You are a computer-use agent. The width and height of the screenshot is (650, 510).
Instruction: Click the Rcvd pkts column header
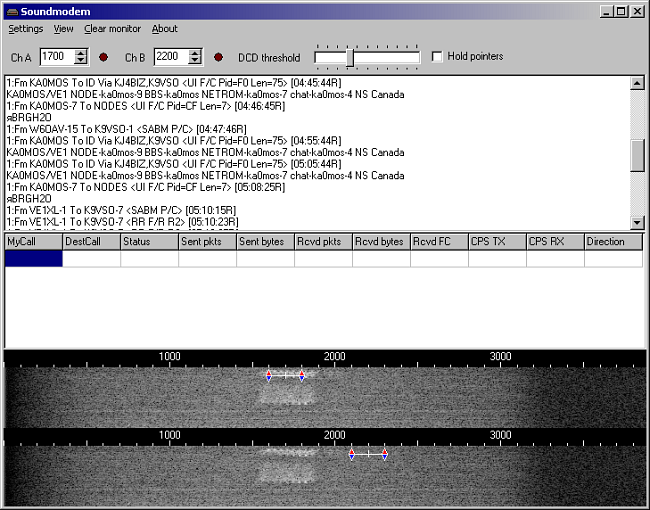[x=324, y=242]
